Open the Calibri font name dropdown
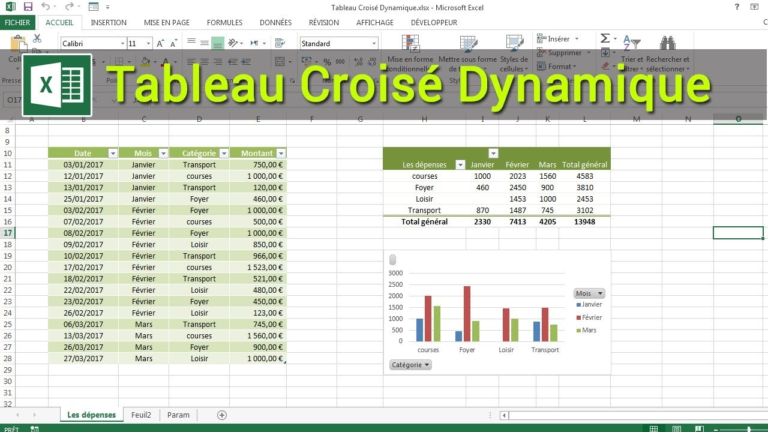 122,44
